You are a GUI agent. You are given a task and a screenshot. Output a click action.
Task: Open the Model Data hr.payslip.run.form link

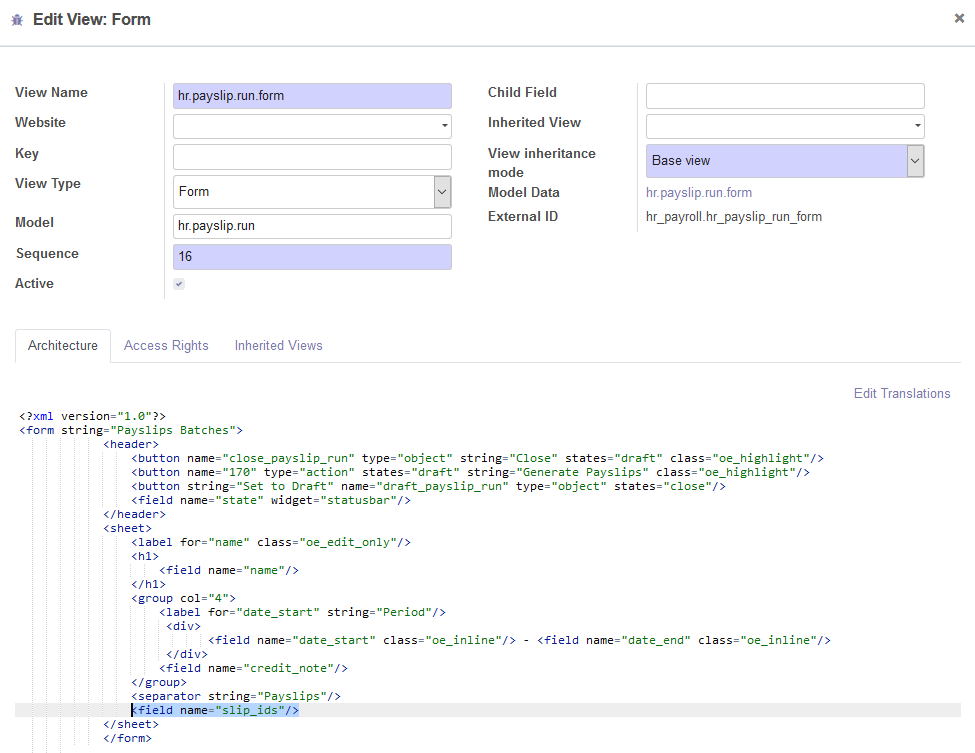[699, 193]
